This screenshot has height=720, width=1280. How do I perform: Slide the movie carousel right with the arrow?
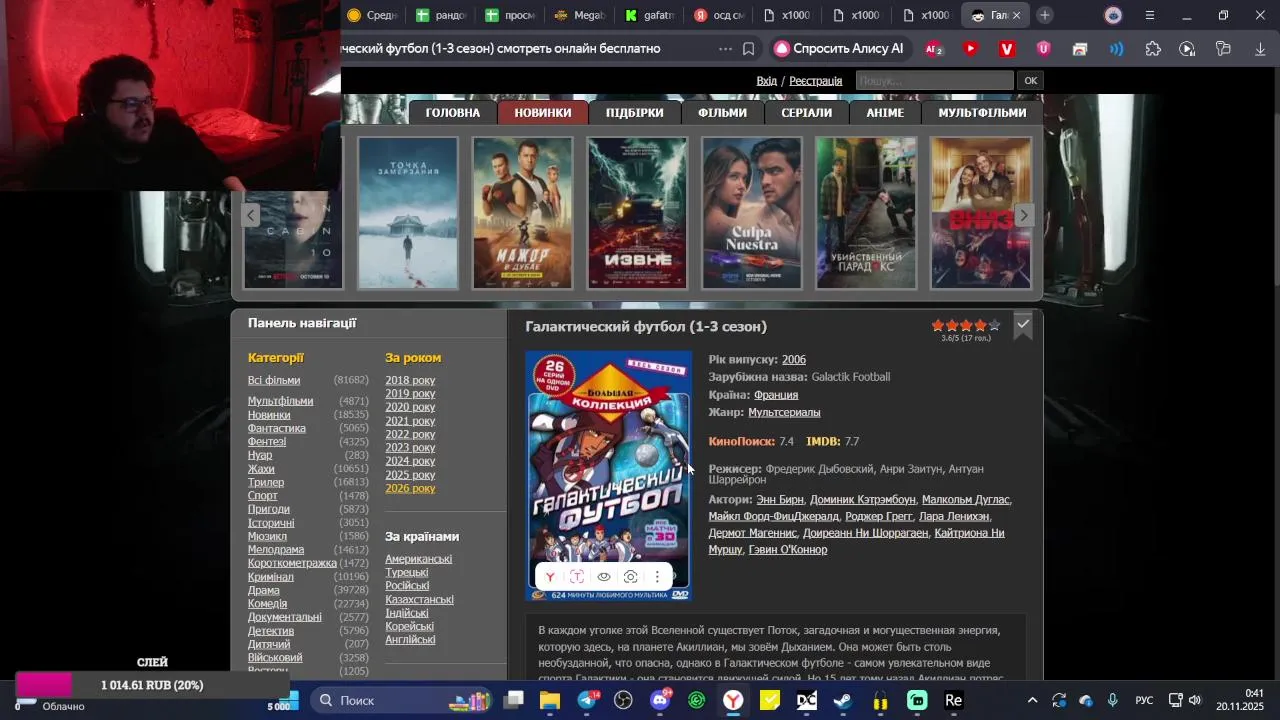tap(1023, 215)
